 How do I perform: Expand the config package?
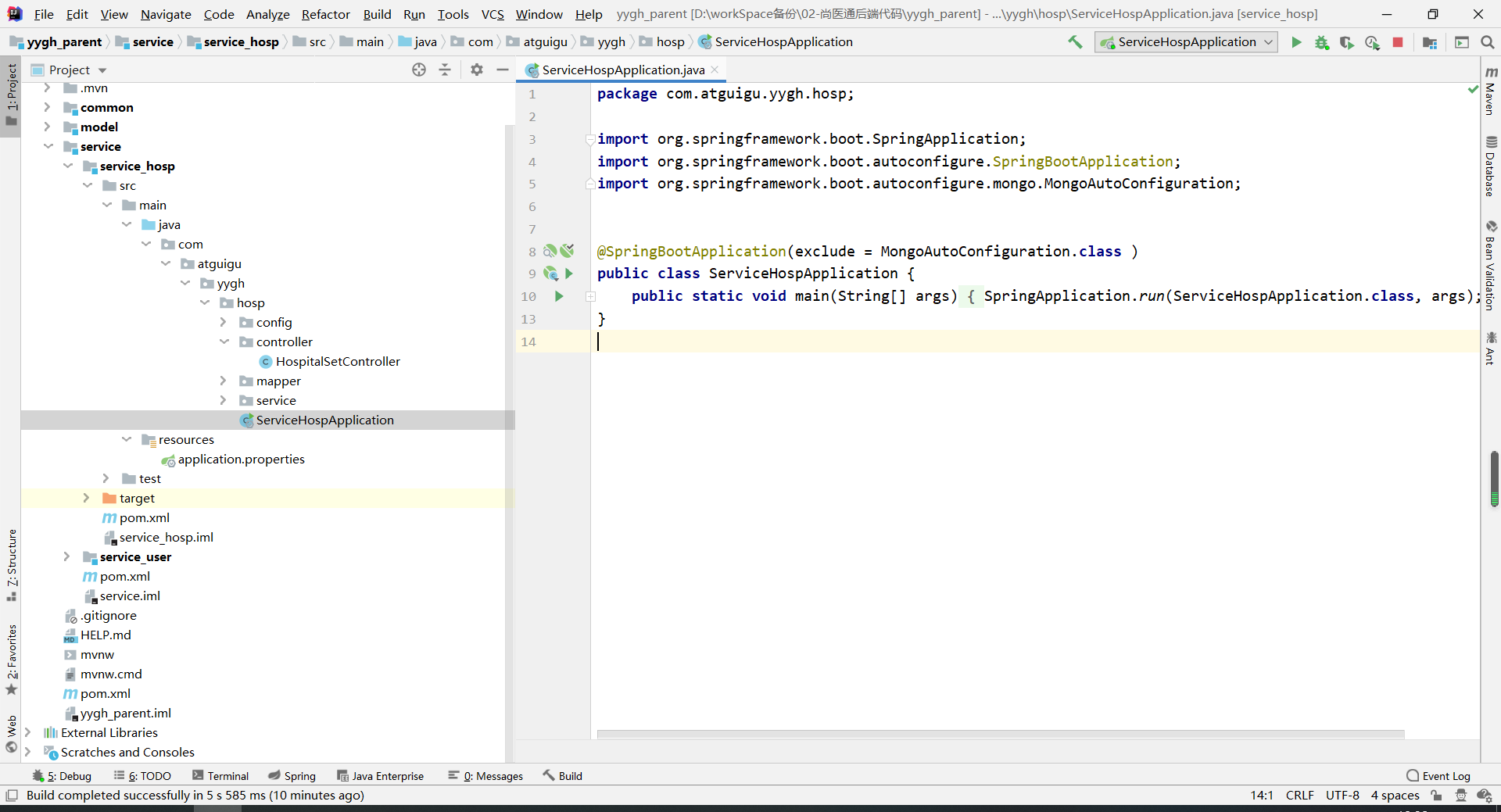click(223, 322)
